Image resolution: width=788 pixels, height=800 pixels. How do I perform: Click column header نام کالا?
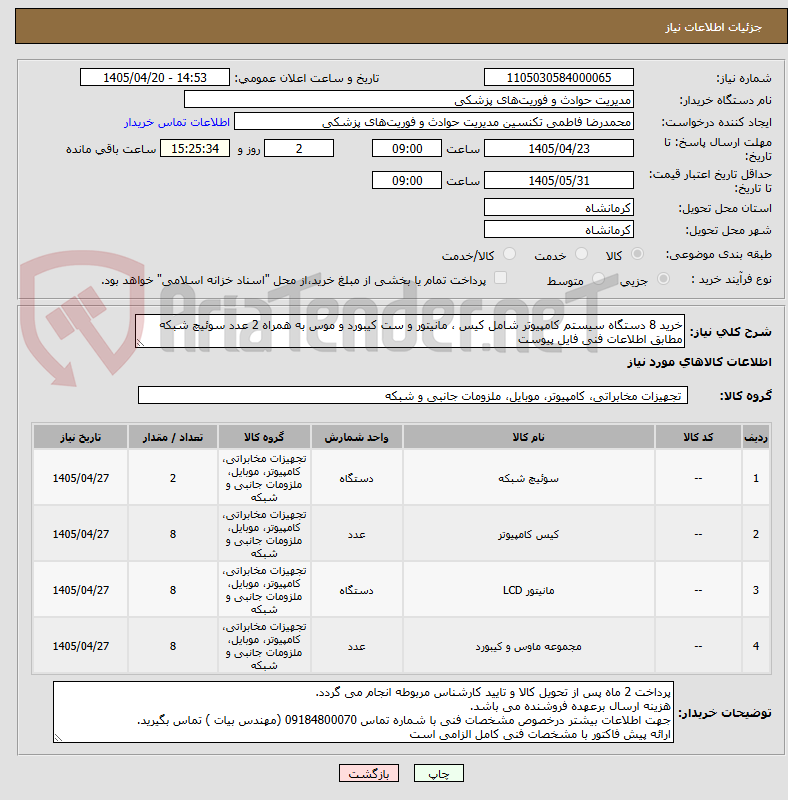529,437
